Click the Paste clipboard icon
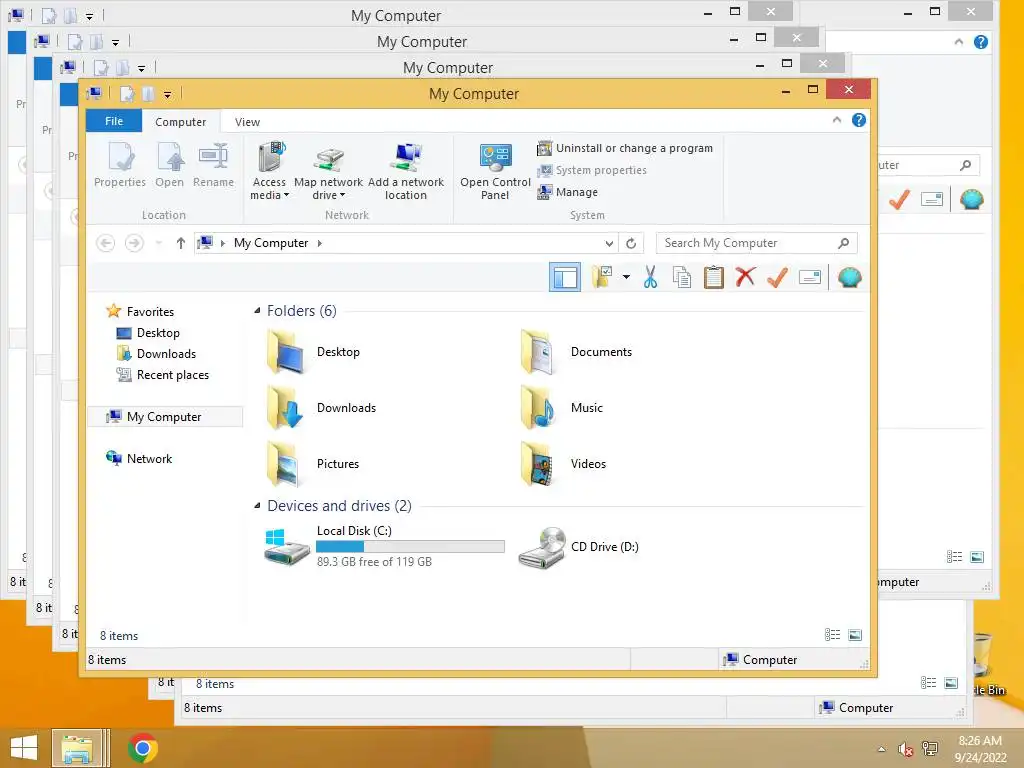1024x768 pixels. (x=713, y=277)
